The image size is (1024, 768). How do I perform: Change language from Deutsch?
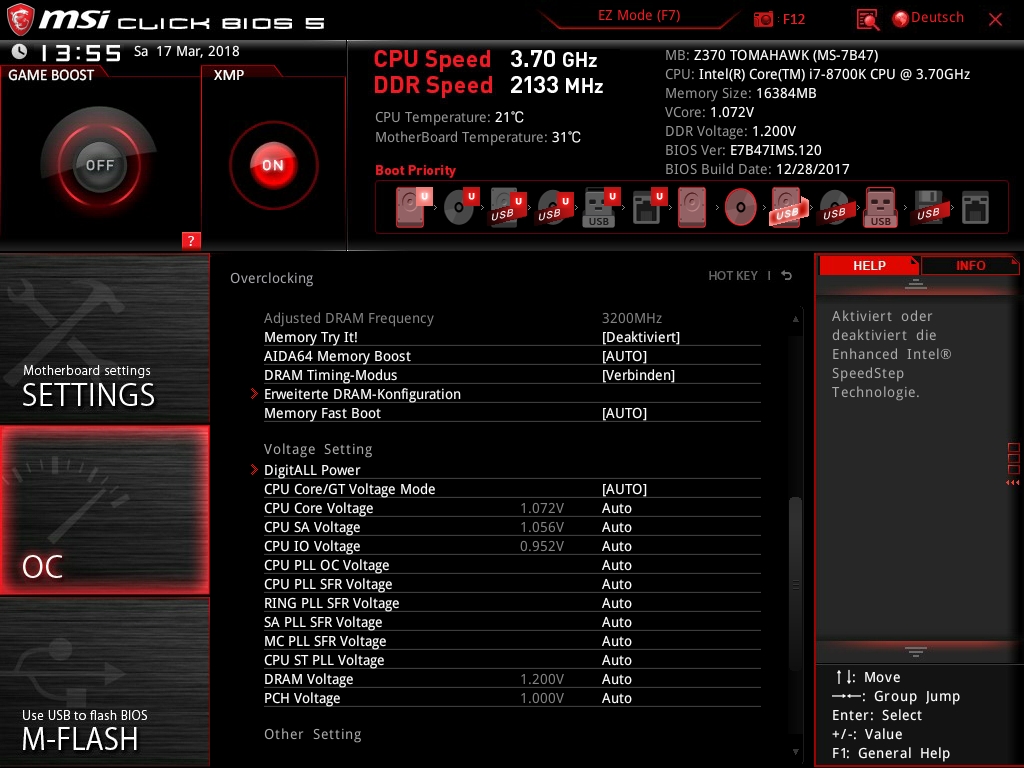pyautogui.click(x=929, y=18)
